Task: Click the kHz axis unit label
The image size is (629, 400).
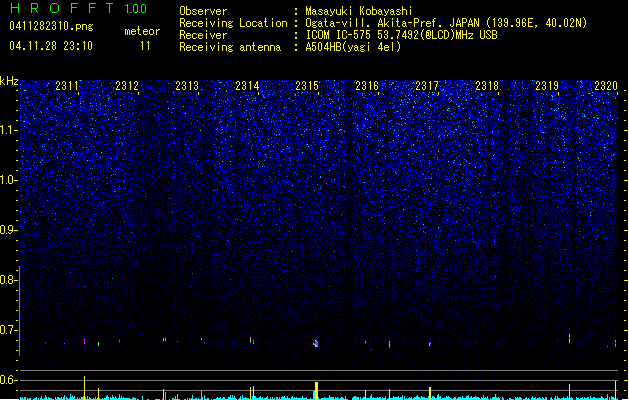Action: coord(9,81)
